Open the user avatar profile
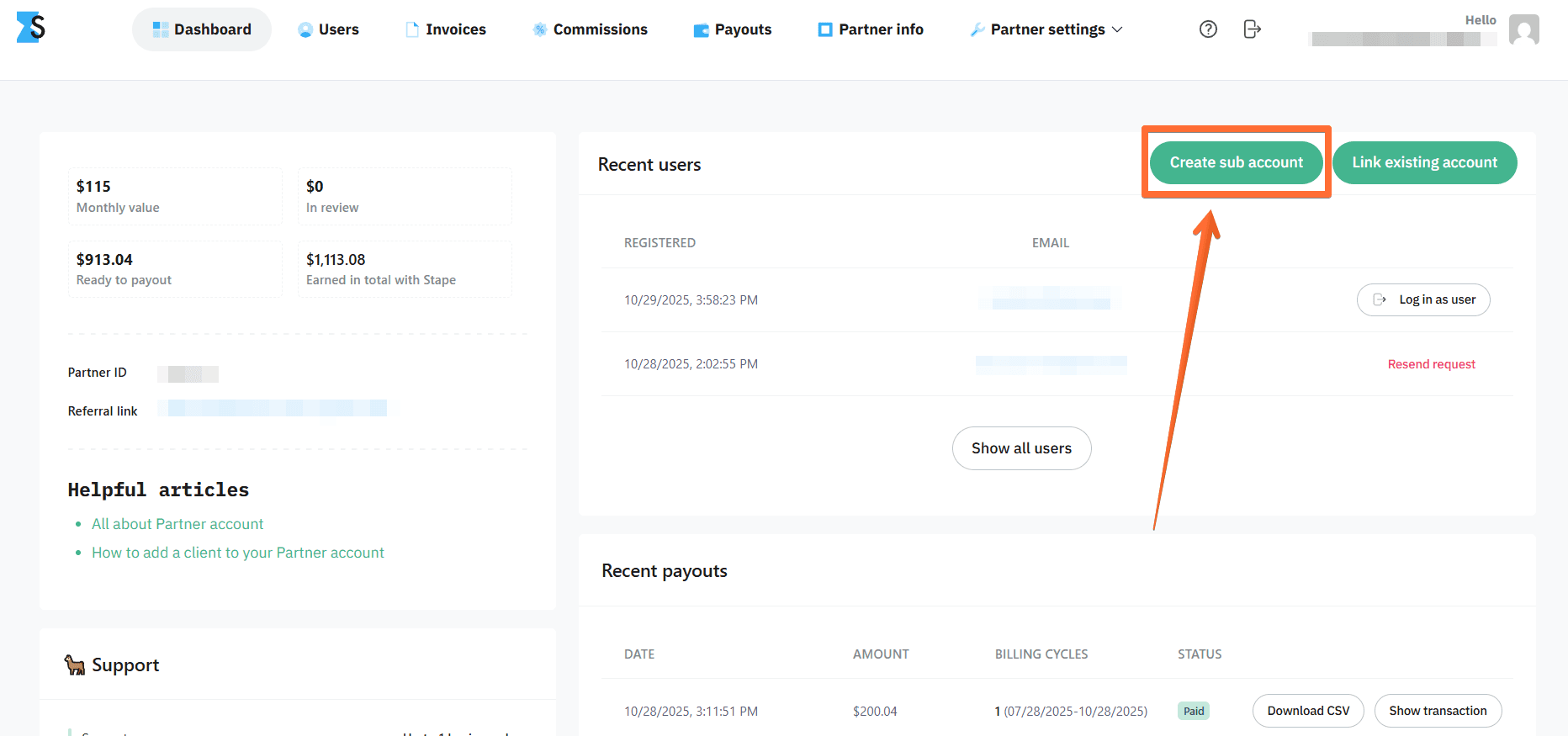 [x=1524, y=29]
